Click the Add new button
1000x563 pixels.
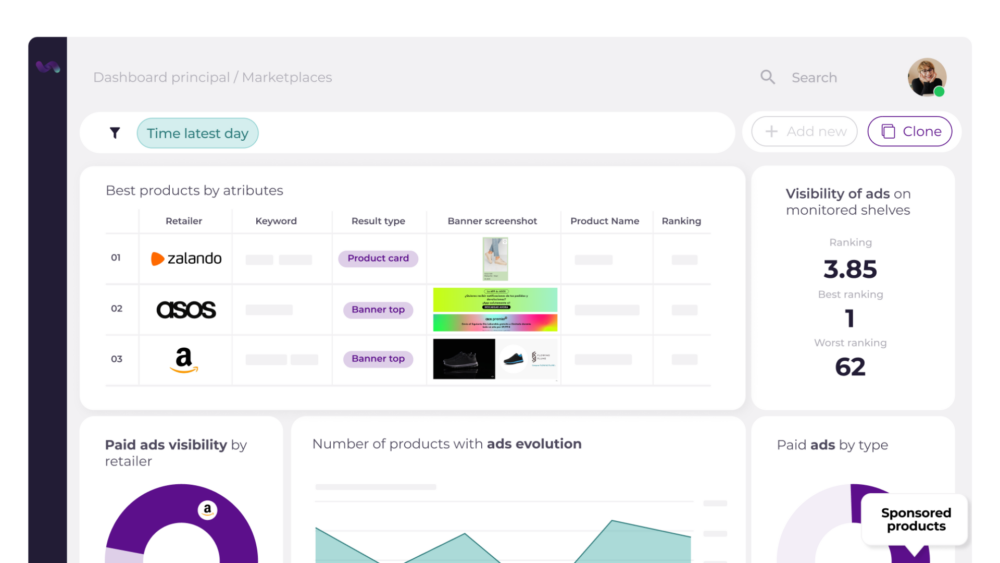804,131
